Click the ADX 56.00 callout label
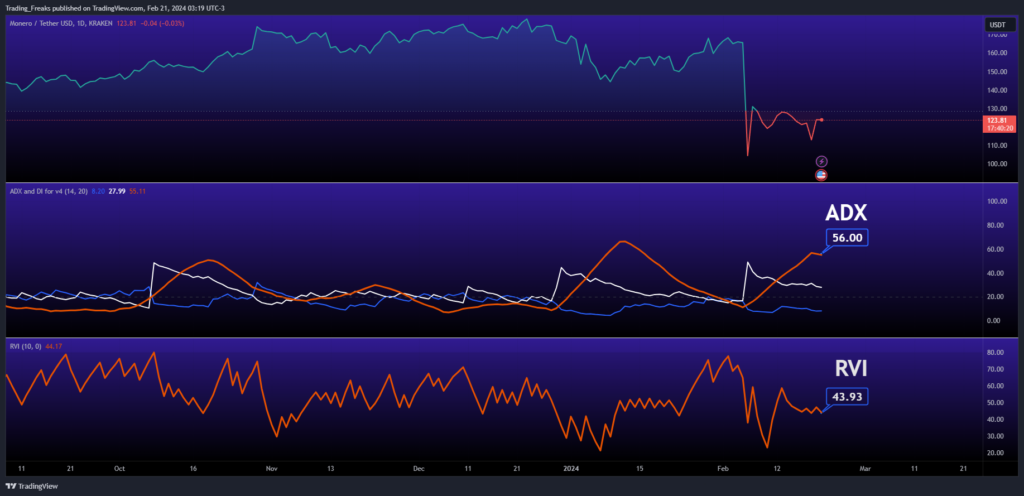The width and height of the screenshot is (1024, 496). pyautogui.click(x=846, y=238)
